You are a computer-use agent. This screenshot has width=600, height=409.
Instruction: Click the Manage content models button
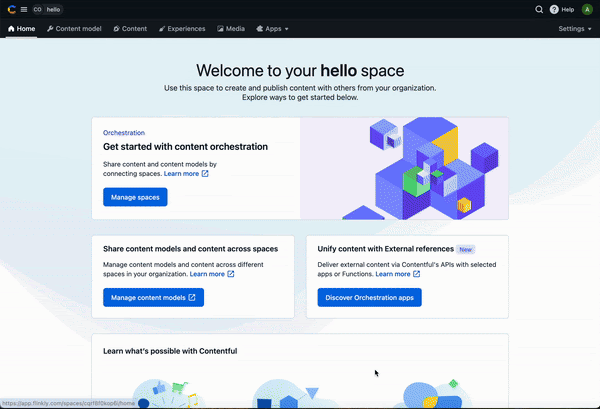click(153, 298)
